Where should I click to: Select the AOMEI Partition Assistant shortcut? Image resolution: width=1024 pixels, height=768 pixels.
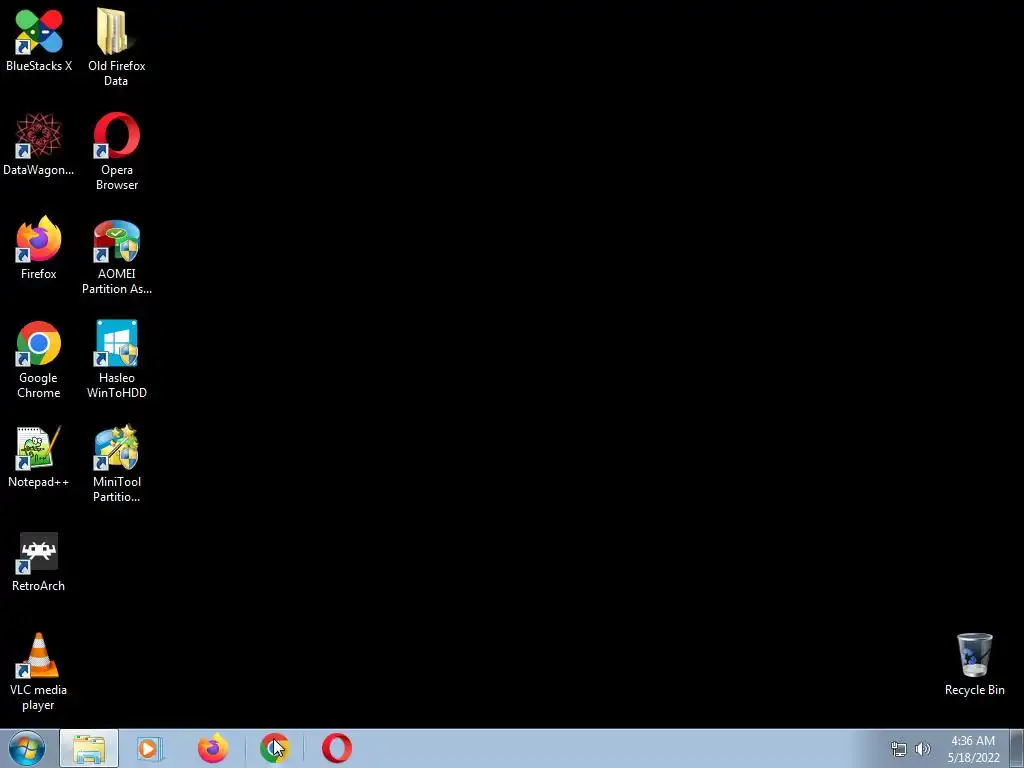click(x=116, y=257)
